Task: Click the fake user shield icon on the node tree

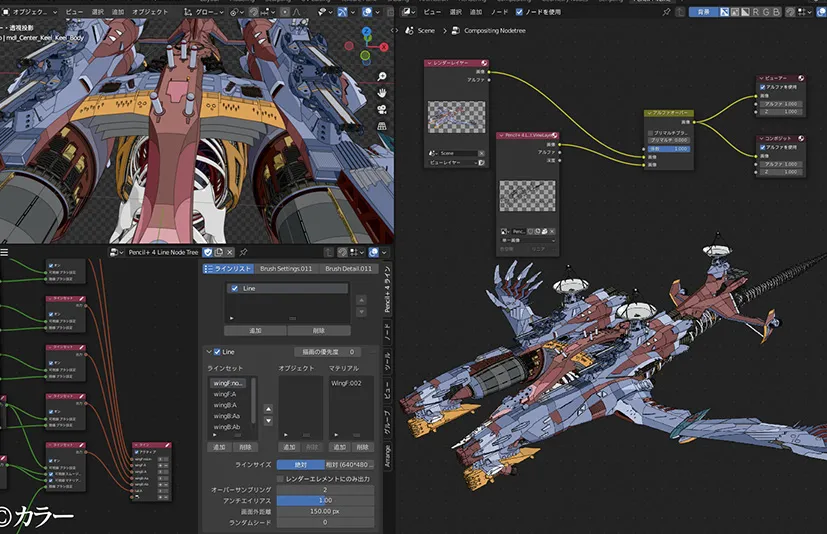Action: 208,253
